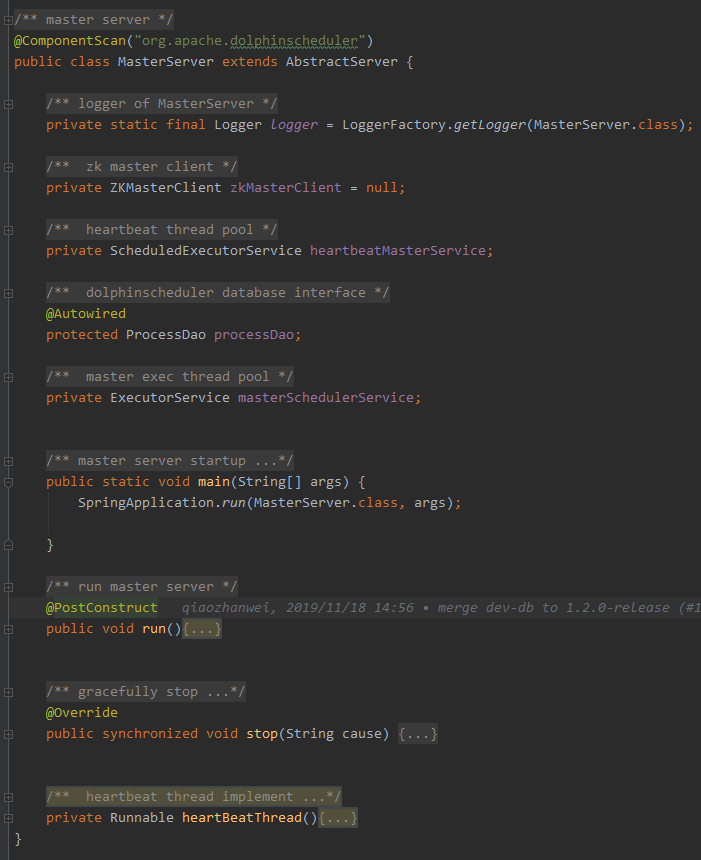
Task: Click the AbstractServer superclass name
Action: 342,62
